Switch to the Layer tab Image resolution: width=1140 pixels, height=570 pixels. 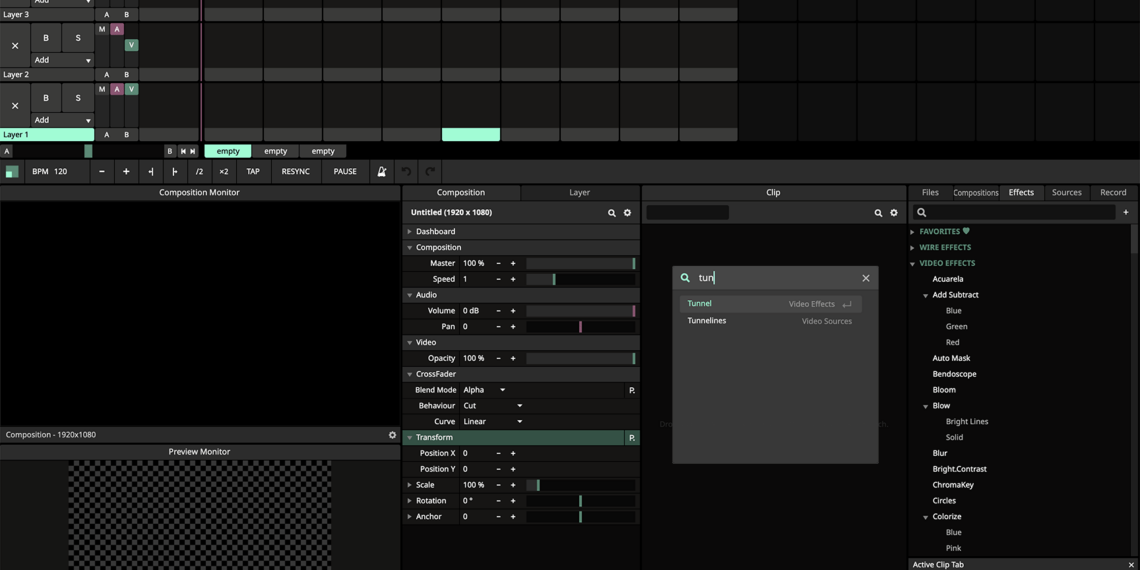tap(579, 192)
